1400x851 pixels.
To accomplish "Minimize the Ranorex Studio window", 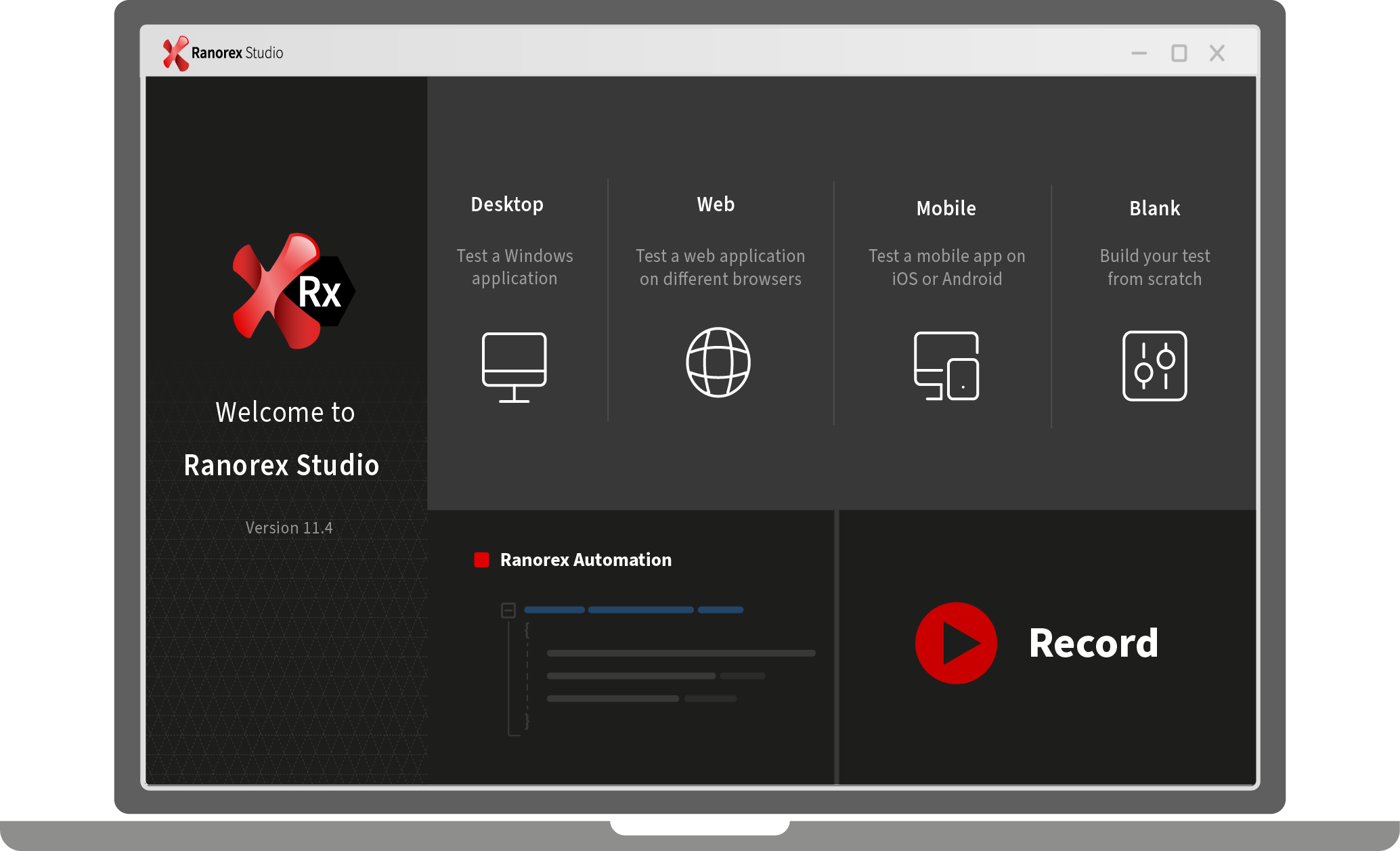I will (x=1139, y=53).
